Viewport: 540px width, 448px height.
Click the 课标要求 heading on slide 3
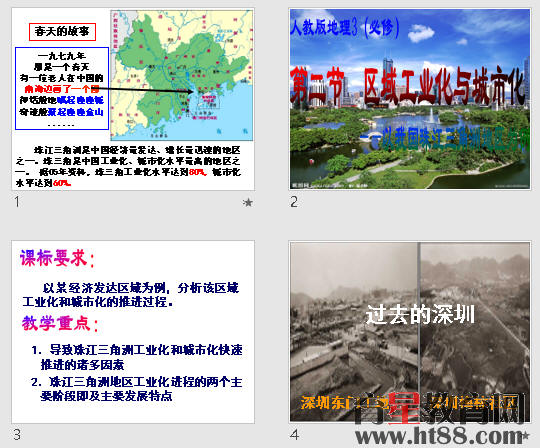[57, 258]
